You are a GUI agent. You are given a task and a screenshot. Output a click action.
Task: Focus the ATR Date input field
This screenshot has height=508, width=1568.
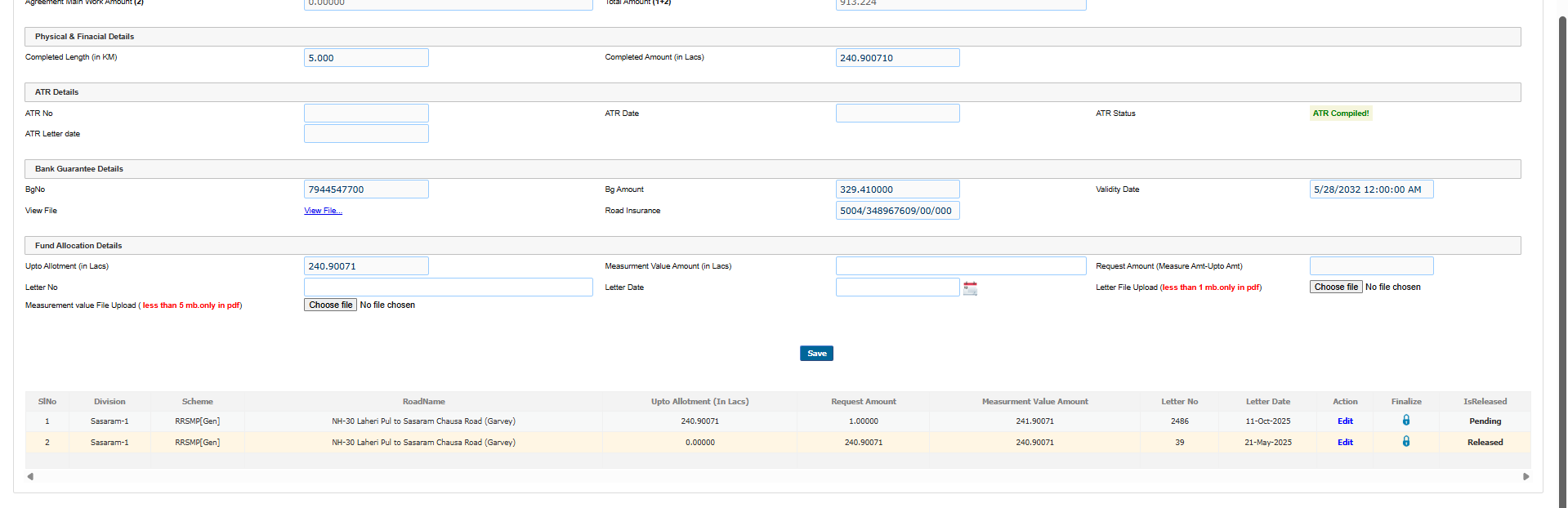point(897,114)
